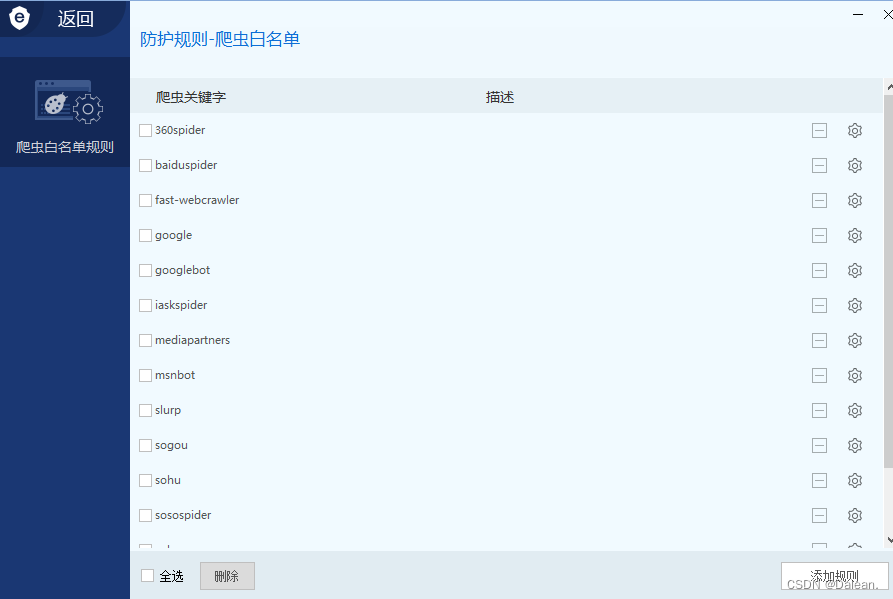Open settings gear for sosospider
The height and width of the screenshot is (599, 893).
854,516
